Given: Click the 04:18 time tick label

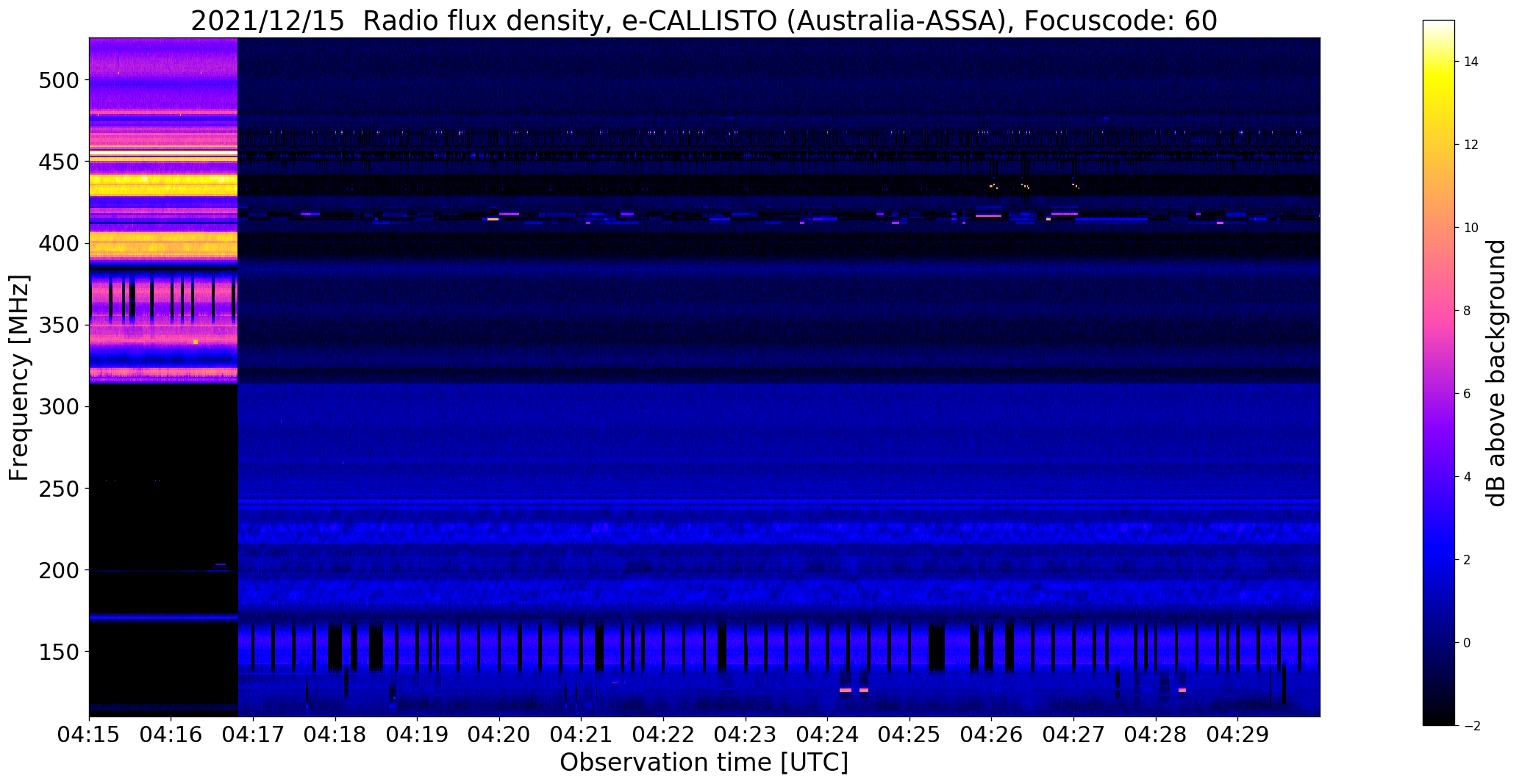Looking at the screenshot, I should point(335,734).
